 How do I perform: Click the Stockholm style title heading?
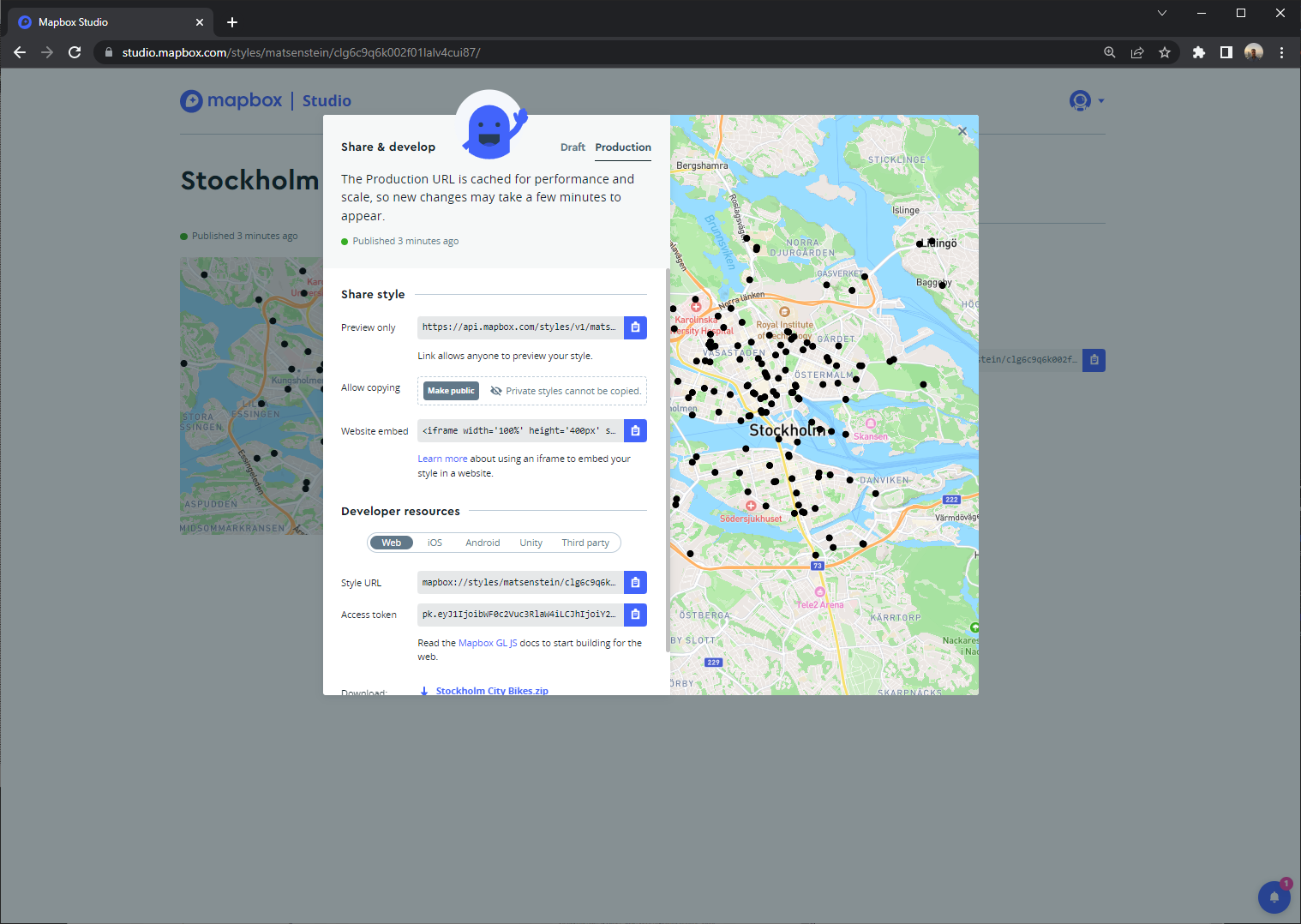[249, 181]
